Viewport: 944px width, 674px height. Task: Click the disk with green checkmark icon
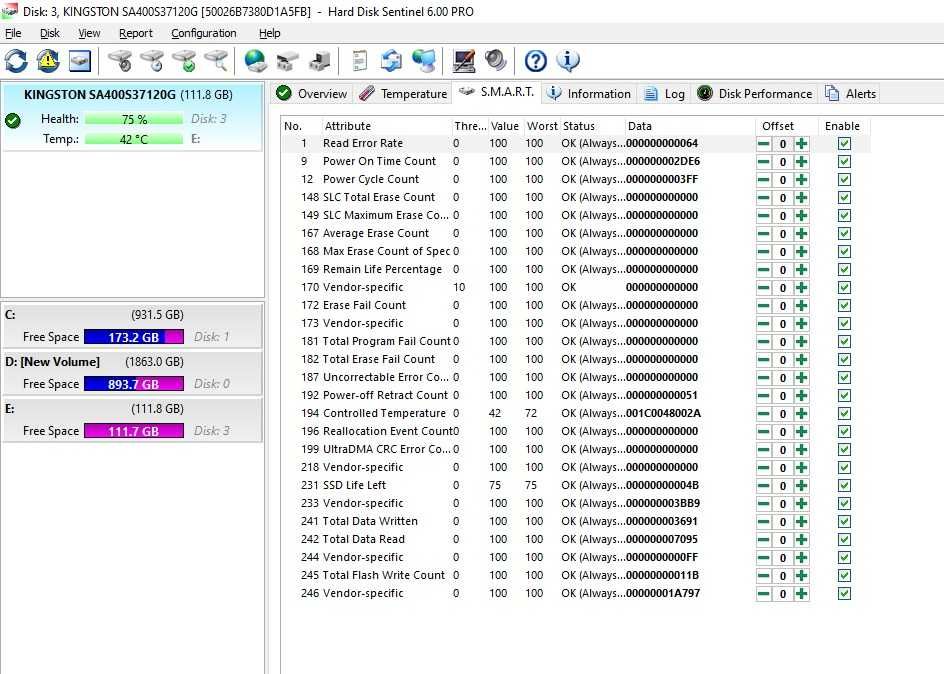coord(184,61)
